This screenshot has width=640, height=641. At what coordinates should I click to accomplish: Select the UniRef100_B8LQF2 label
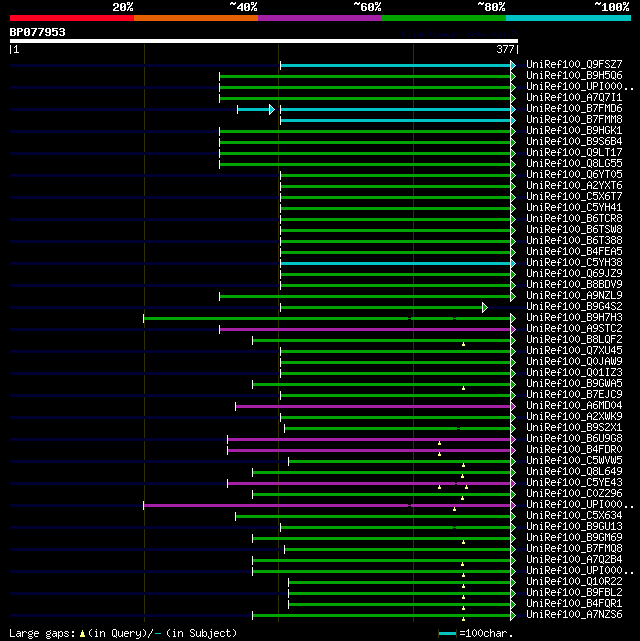pyautogui.click(x=574, y=340)
